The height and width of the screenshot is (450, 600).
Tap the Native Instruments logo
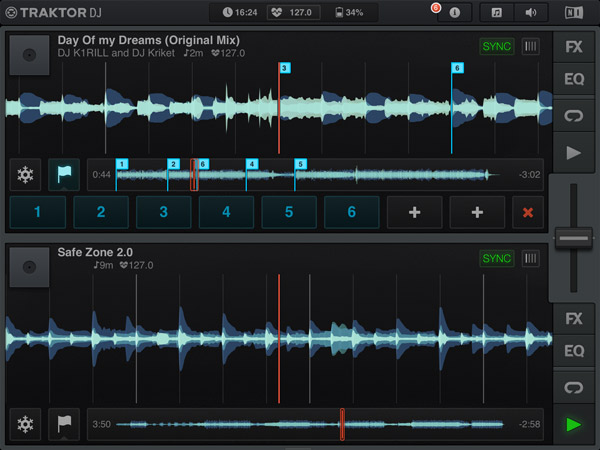[574, 13]
